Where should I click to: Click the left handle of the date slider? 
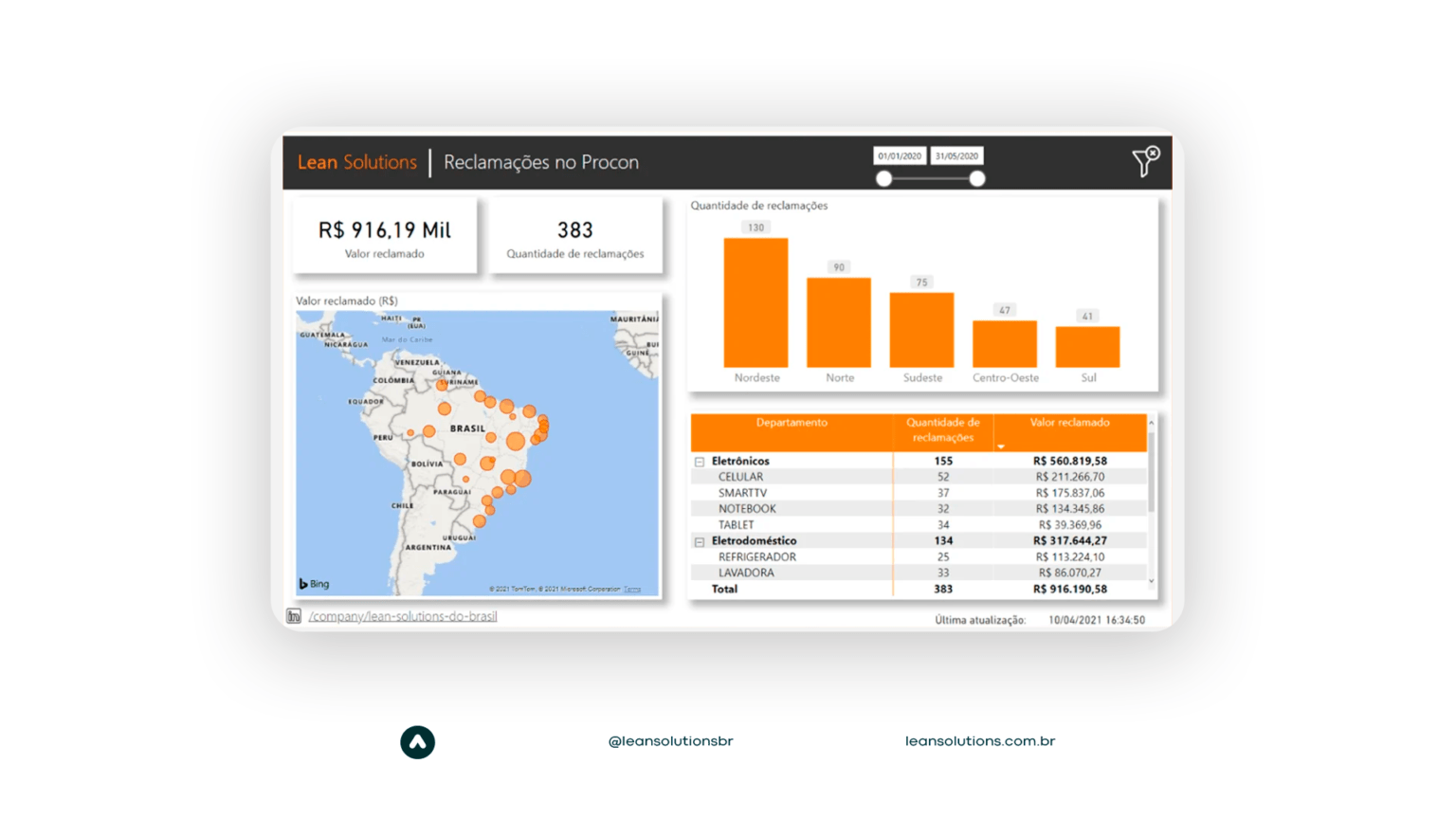[883, 177]
